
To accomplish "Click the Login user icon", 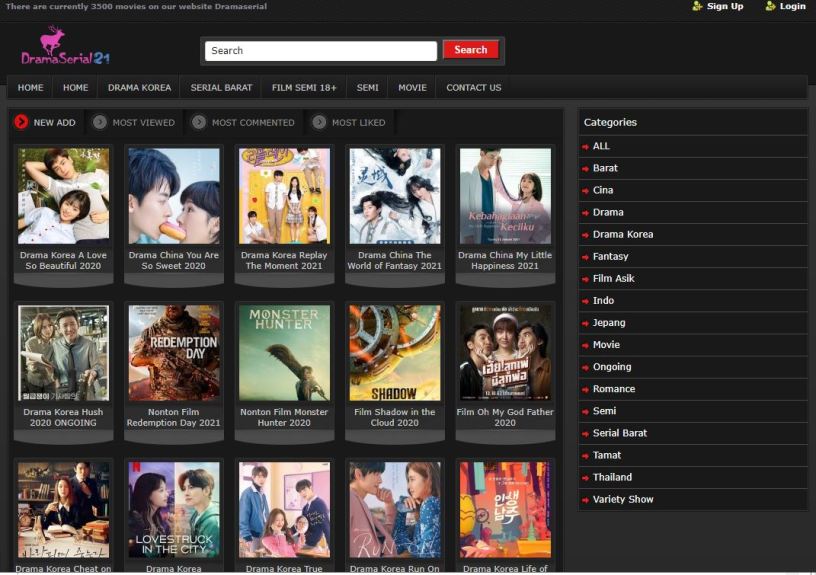I will (770, 6).
